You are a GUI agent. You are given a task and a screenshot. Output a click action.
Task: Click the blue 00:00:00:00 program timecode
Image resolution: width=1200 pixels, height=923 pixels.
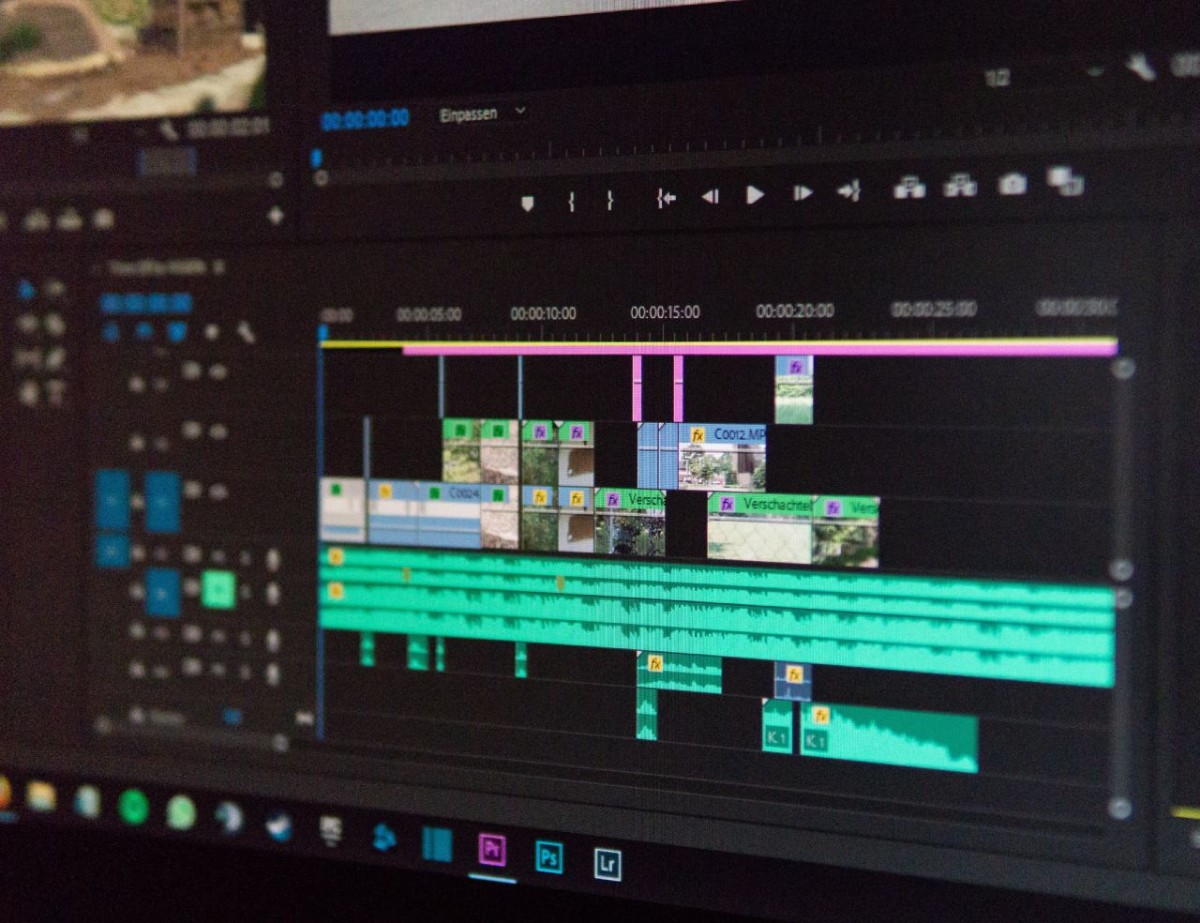coord(365,119)
